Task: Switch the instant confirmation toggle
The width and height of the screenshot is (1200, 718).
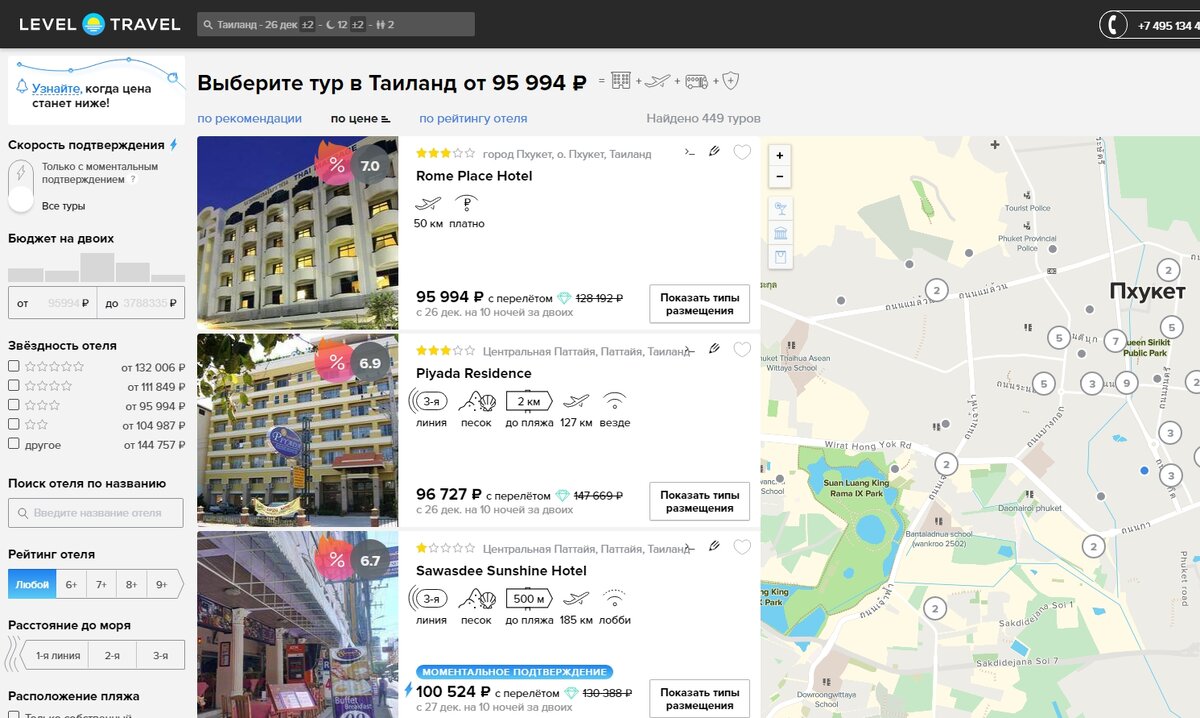Action: click(21, 186)
